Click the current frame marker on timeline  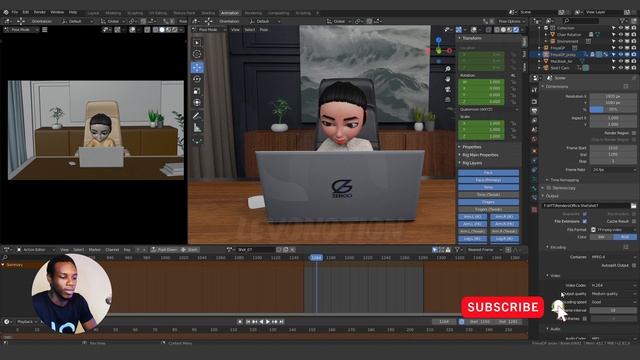pyautogui.click(x=316, y=258)
